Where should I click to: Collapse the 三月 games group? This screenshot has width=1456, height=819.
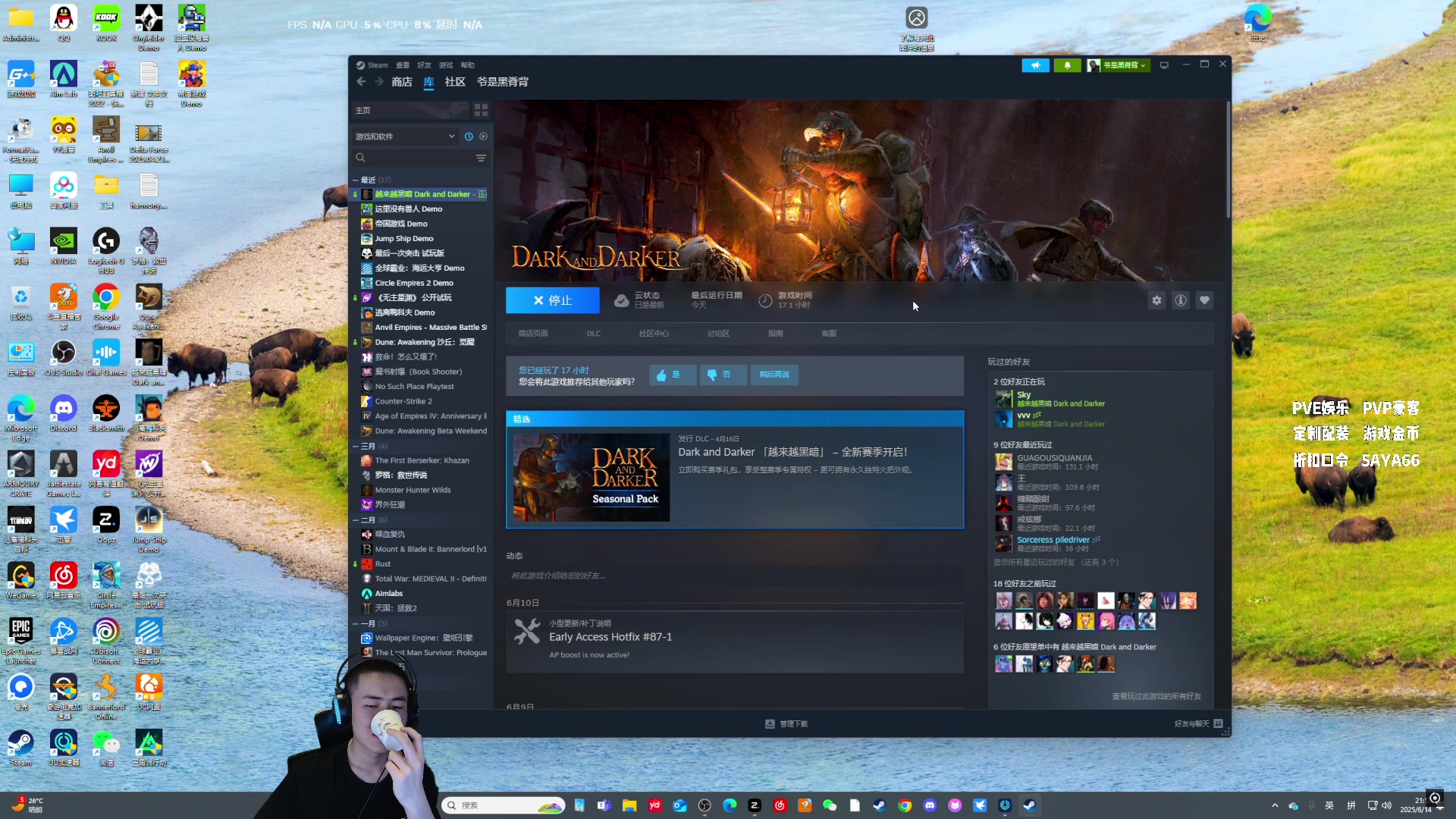point(355,447)
